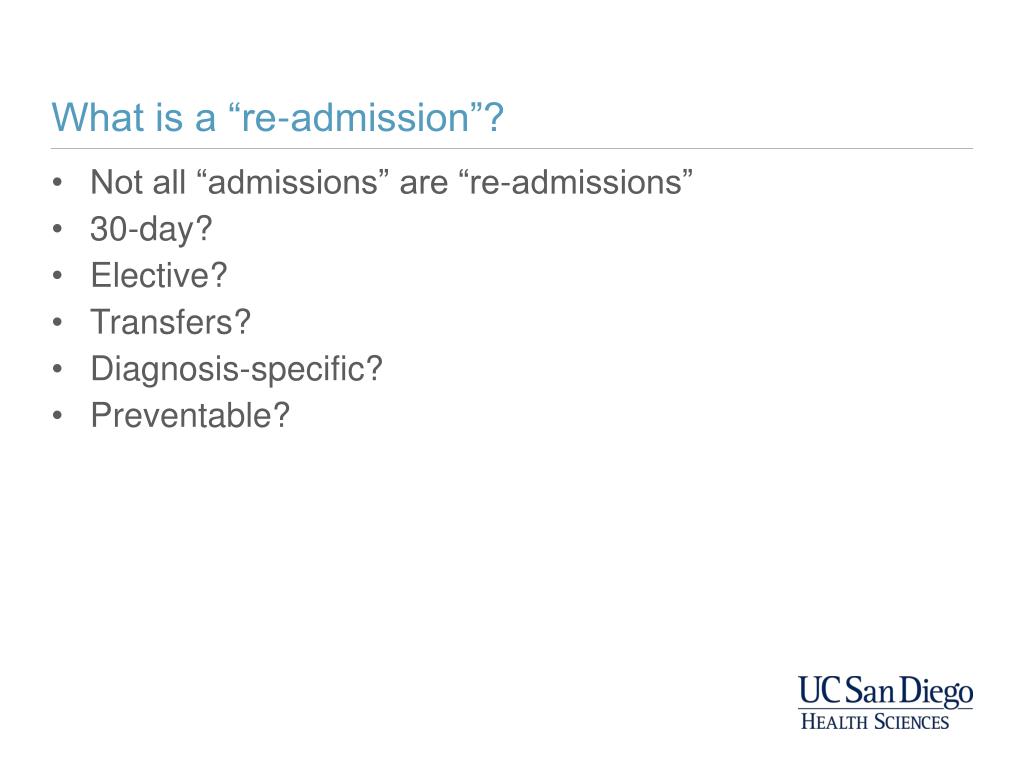Click the Health Sciences logo text
Viewport: 1024px width, 768px height.
point(874,722)
